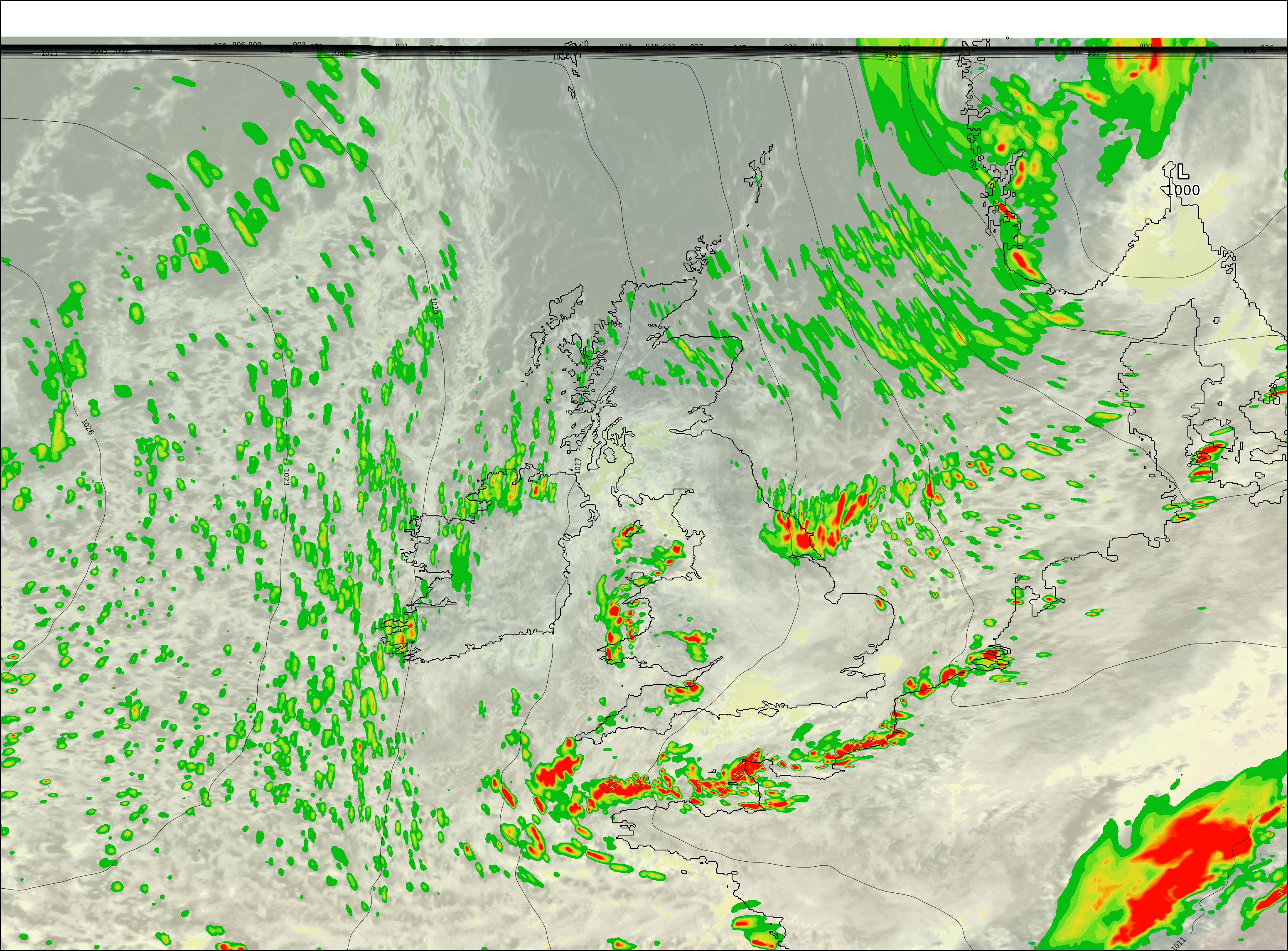Image resolution: width=1288 pixels, height=951 pixels.
Task: Click the '990' label on the top strip
Action: point(455,52)
